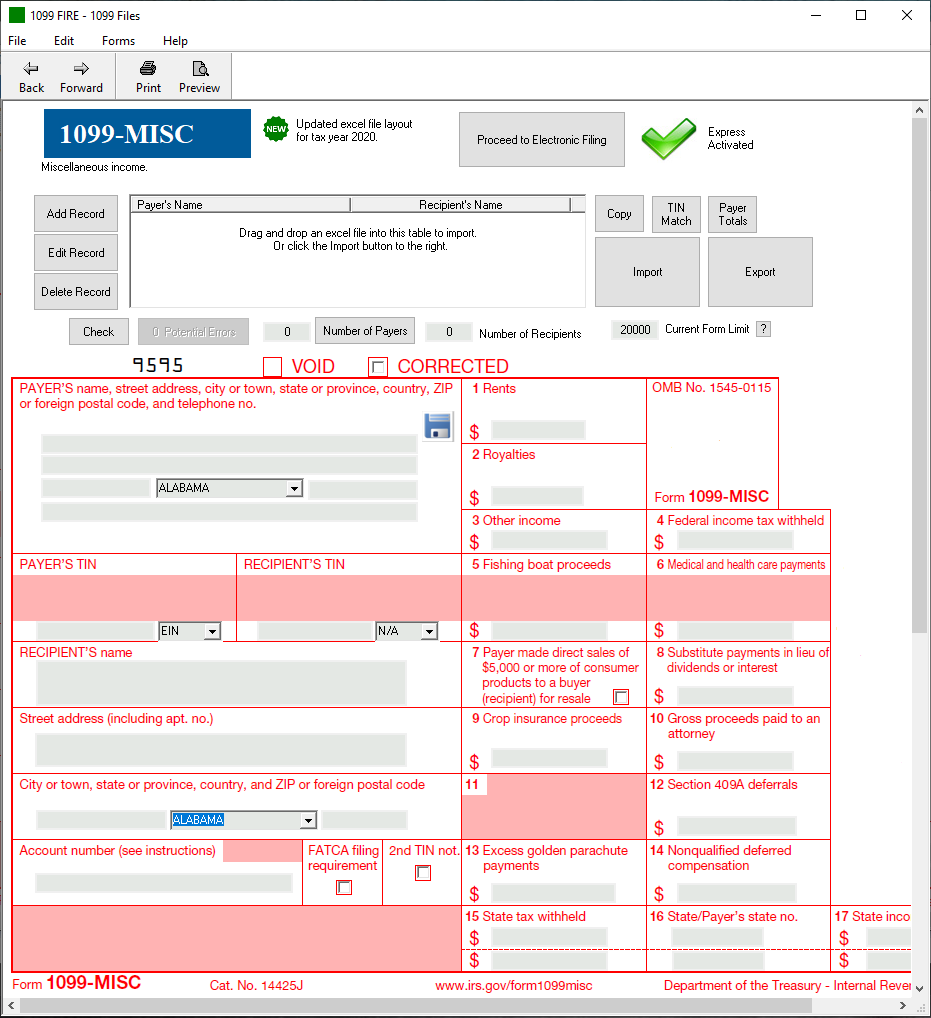Click the scroll down arrow
931x1018 pixels.
pyautogui.click(x=919, y=988)
